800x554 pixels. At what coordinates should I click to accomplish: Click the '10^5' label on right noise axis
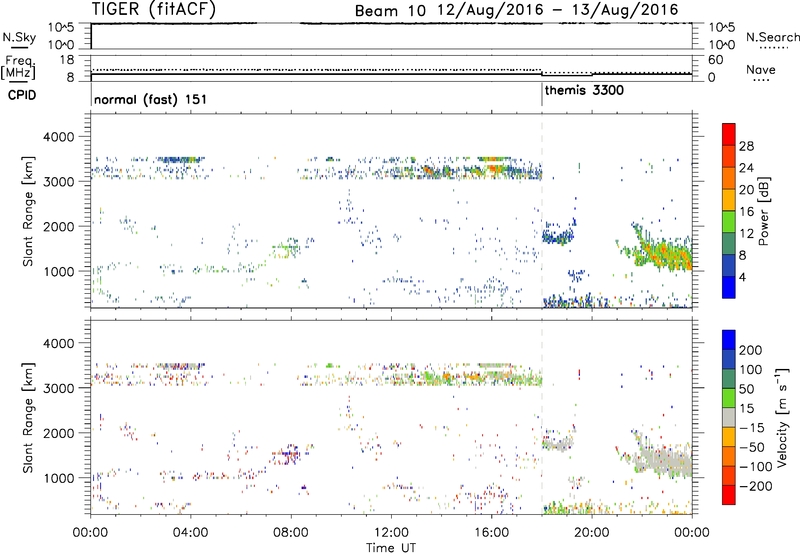point(721,27)
